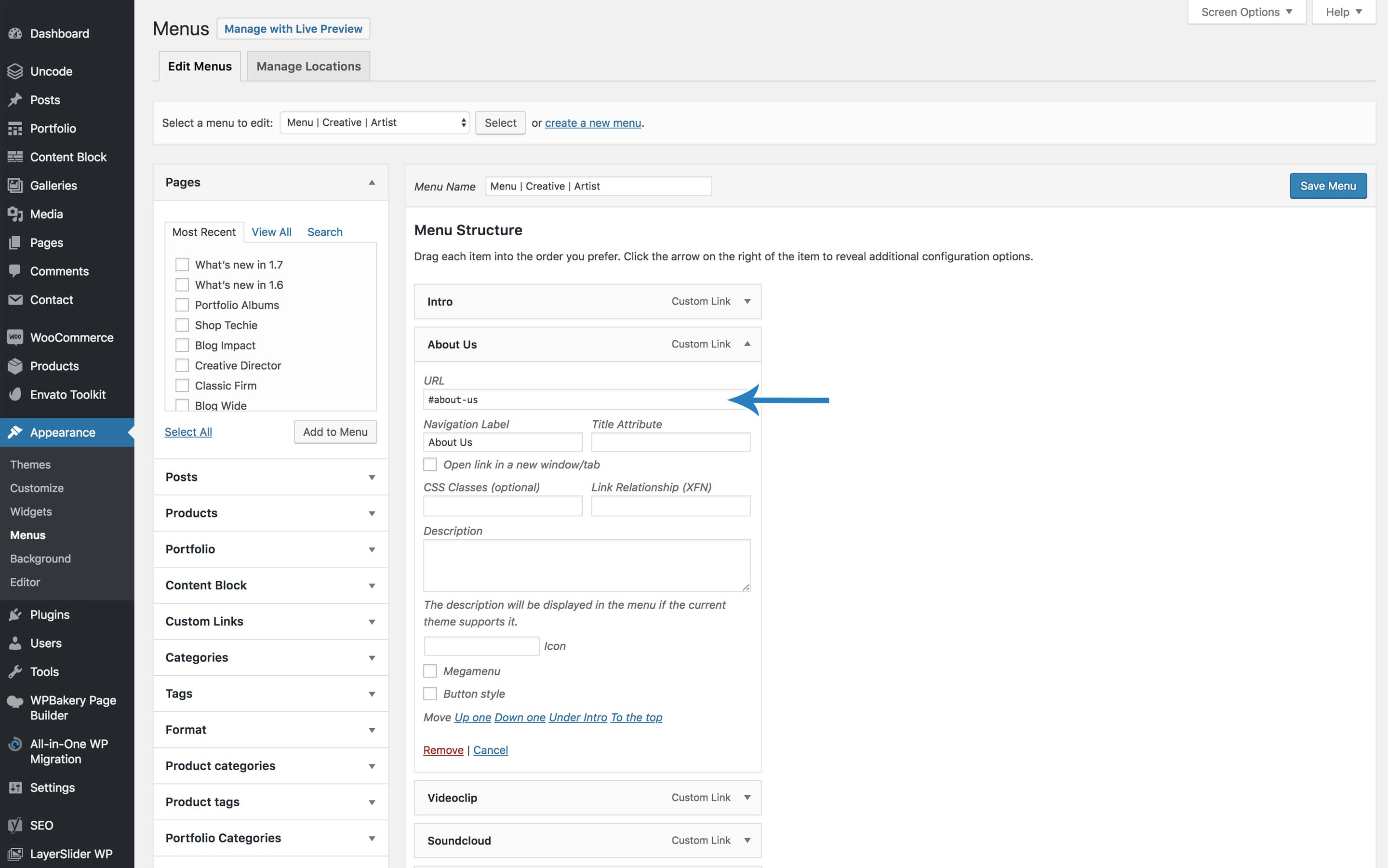Image resolution: width=1388 pixels, height=868 pixels.
Task: Open the Screen Options dropdown
Action: 1246,12
